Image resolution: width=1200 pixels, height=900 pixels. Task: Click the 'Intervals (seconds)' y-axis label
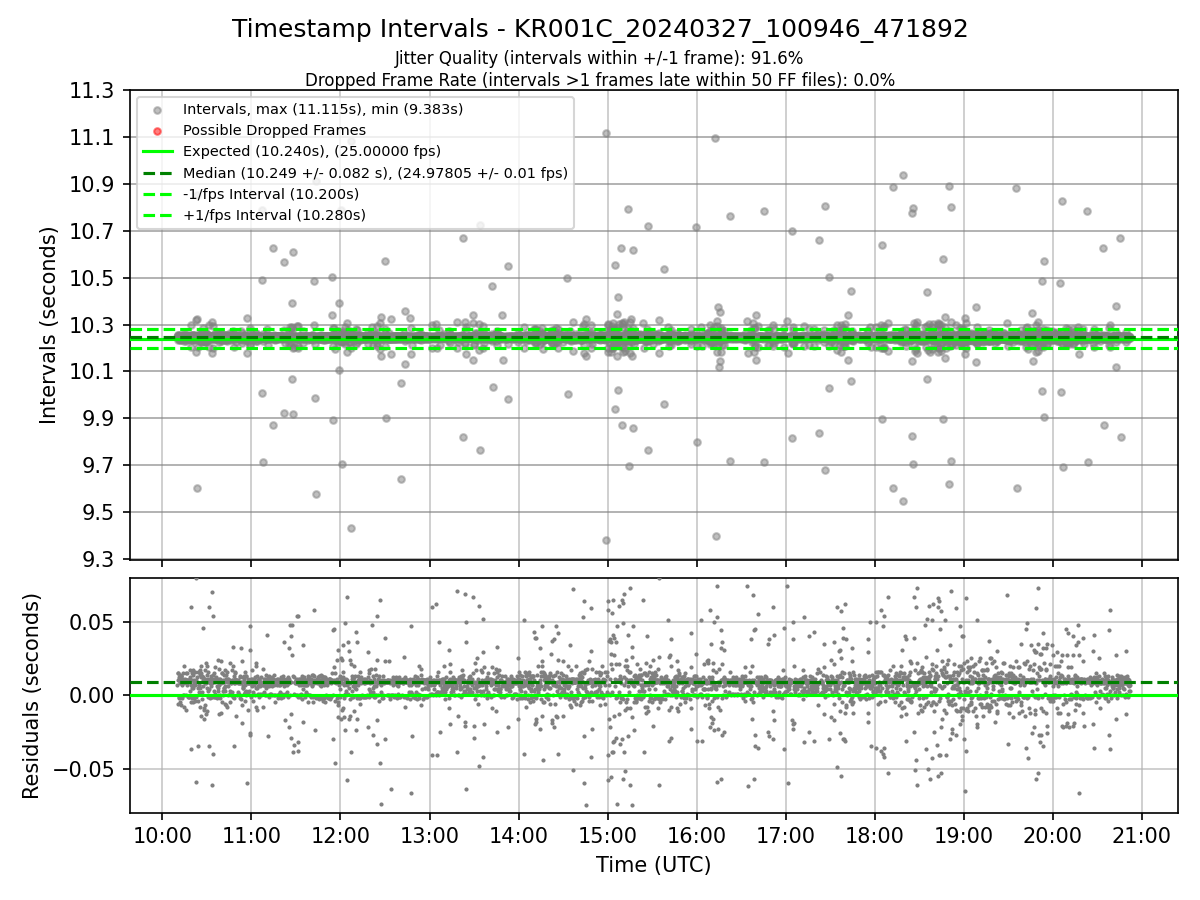(x=48, y=325)
